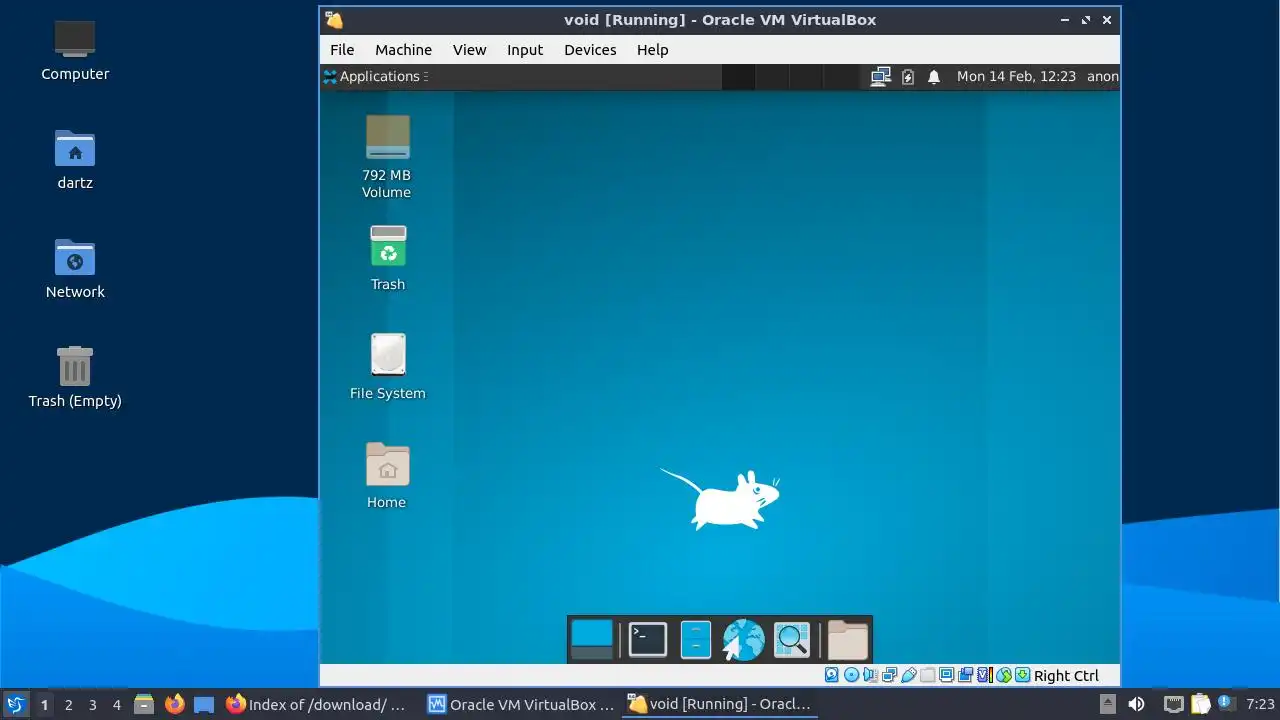The height and width of the screenshot is (720, 1280).
Task: Switch to workspace 3
Action: coord(92,704)
